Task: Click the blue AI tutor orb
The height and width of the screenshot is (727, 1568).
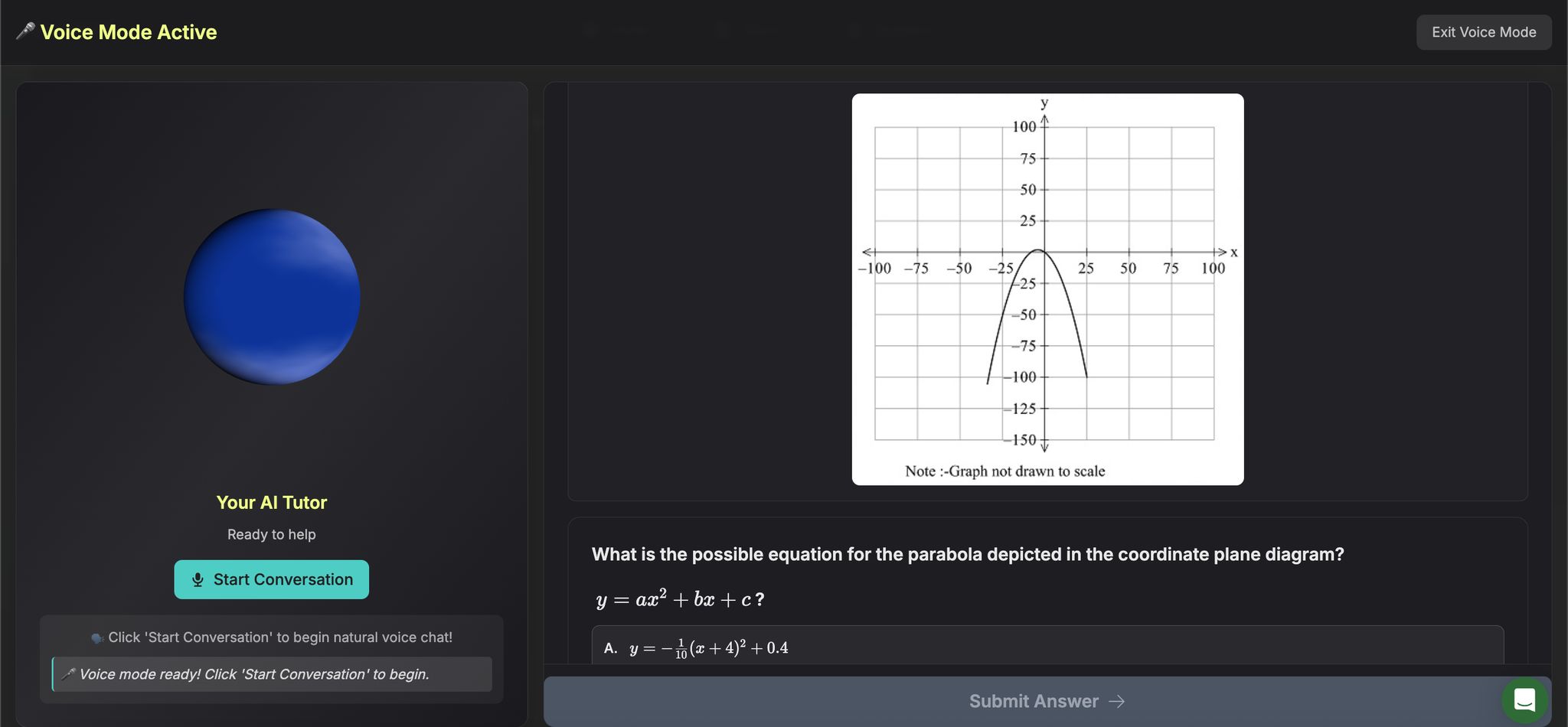Action: click(272, 297)
